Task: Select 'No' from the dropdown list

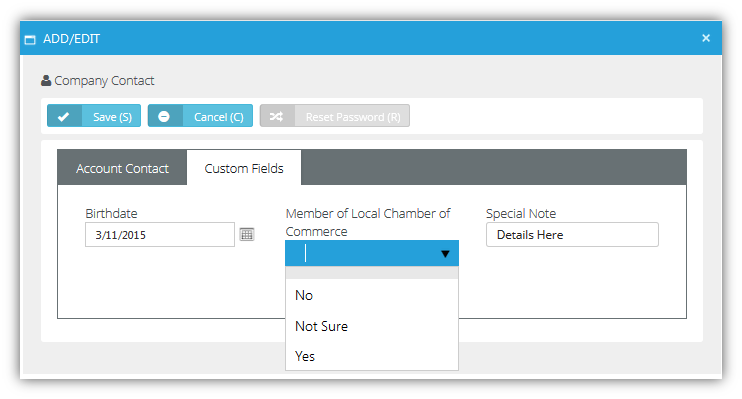Action: tap(371, 295)
